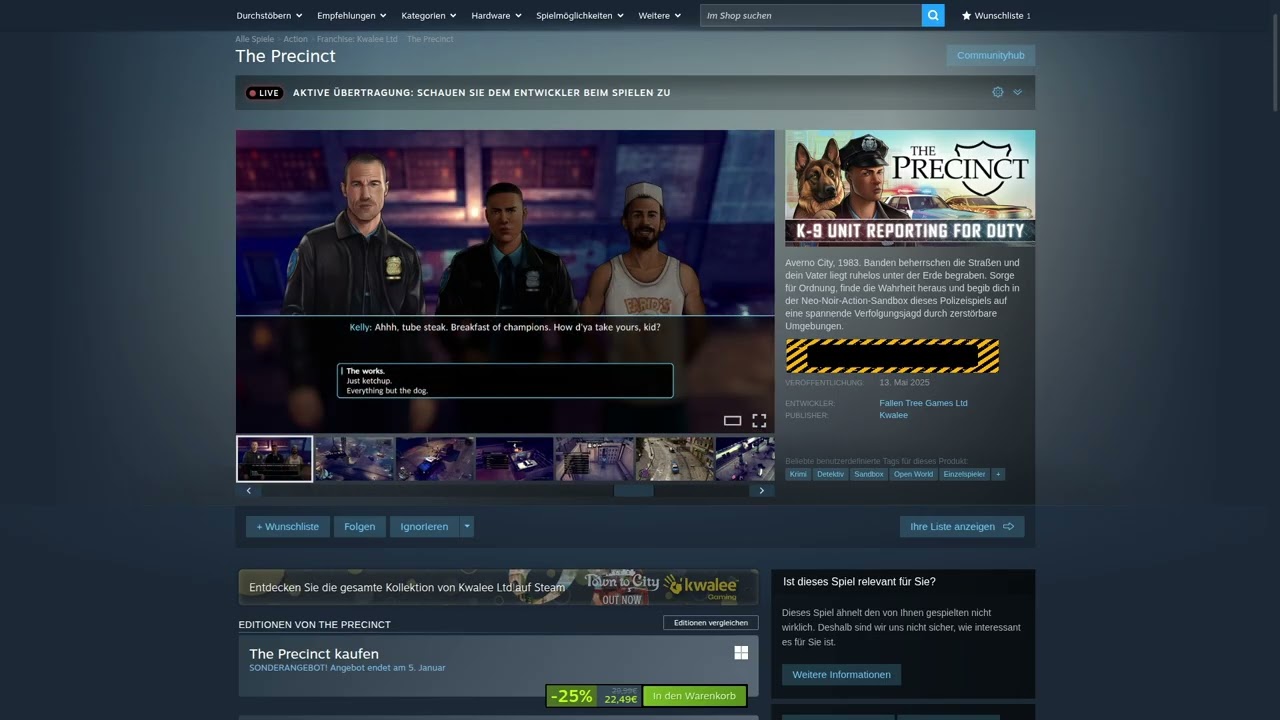Advance screenshot strip with right arrow

point(762,491)
